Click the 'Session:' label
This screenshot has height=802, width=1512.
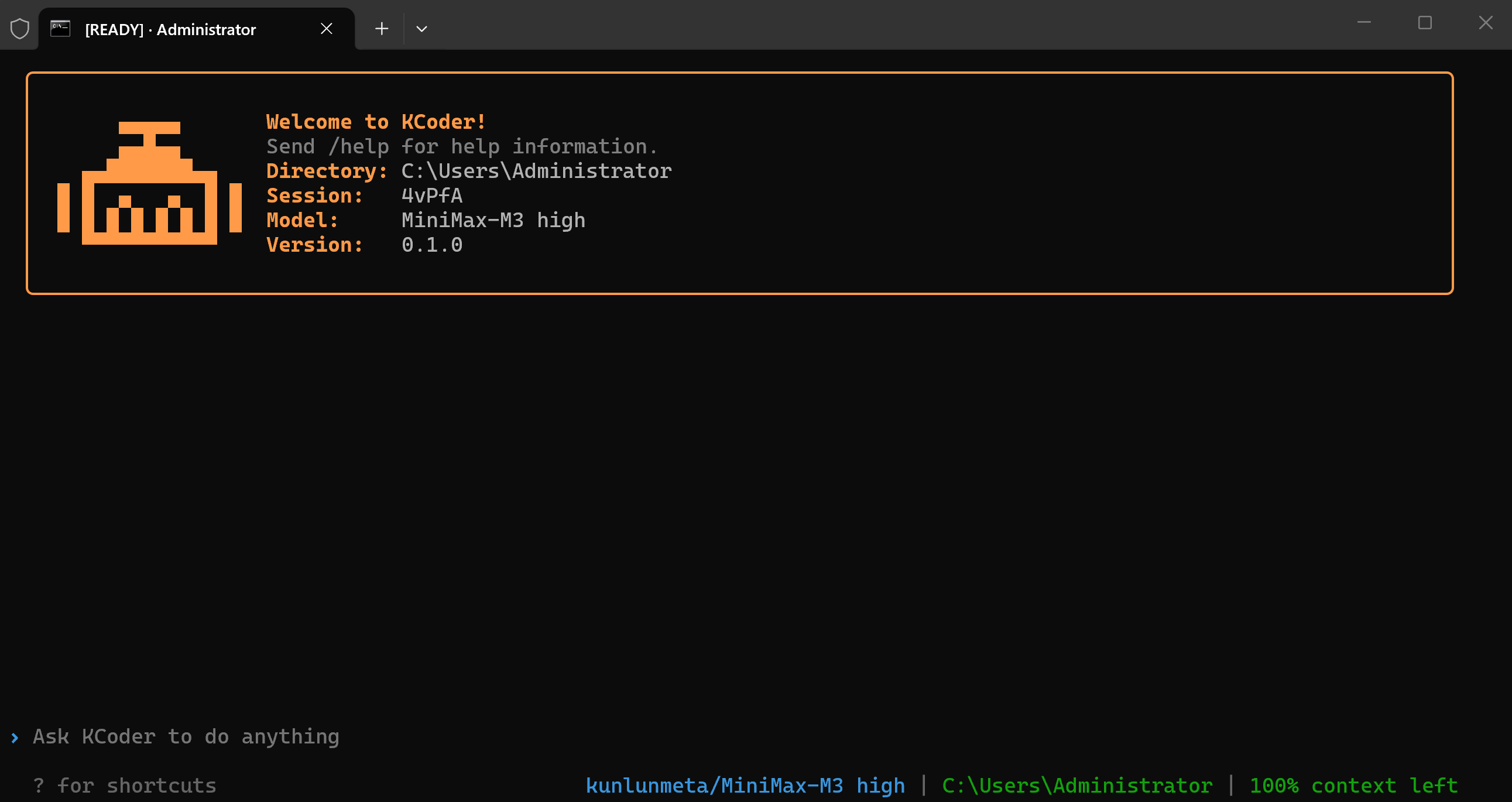click(x=314, y=196)
